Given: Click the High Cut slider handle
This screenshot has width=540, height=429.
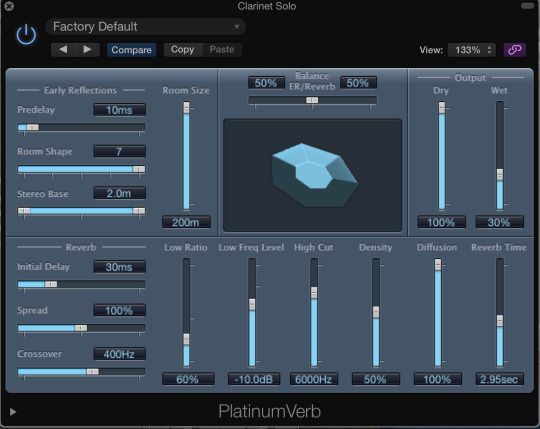Looking at the screenshot, I should [314, 293].
